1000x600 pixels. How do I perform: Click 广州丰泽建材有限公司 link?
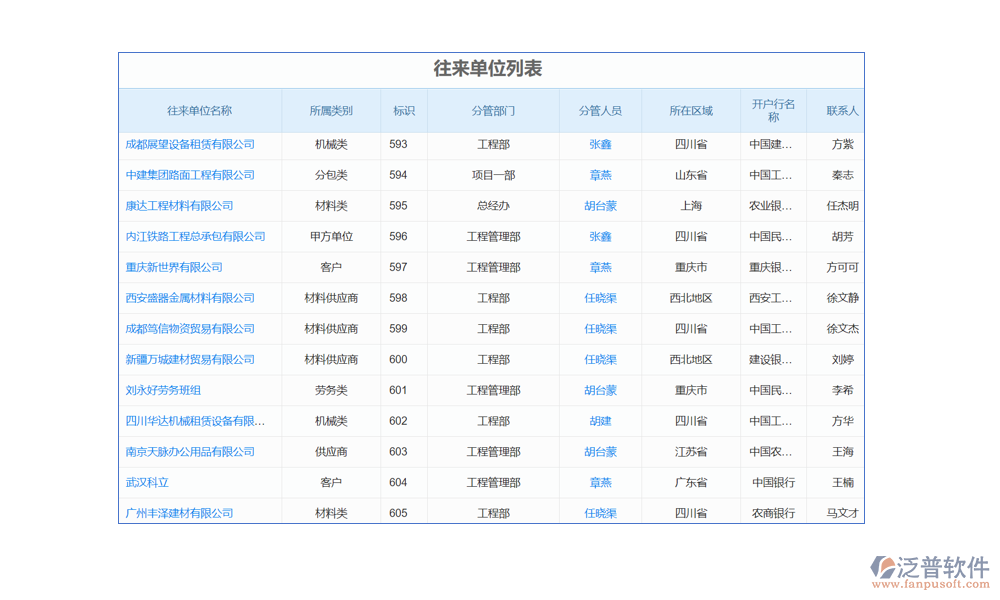click(x=179, y=513)
